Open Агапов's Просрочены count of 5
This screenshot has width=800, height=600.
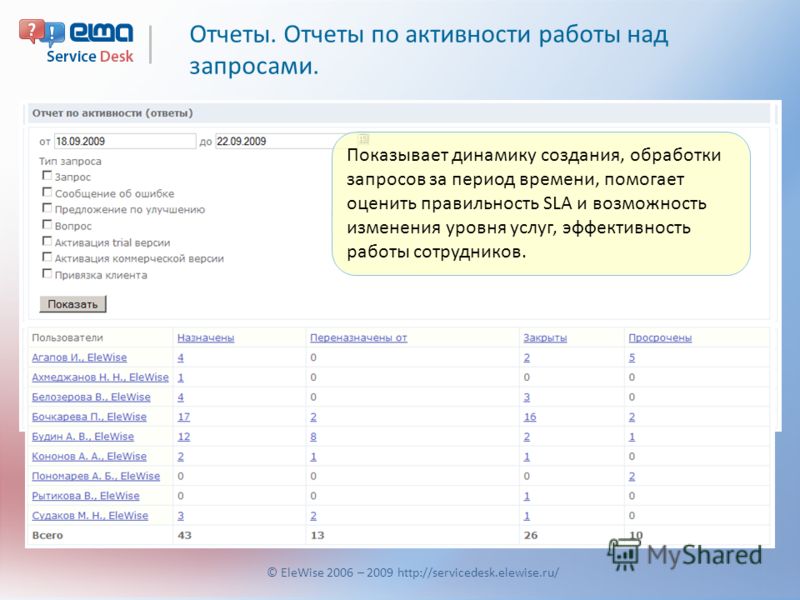point(632,358)
